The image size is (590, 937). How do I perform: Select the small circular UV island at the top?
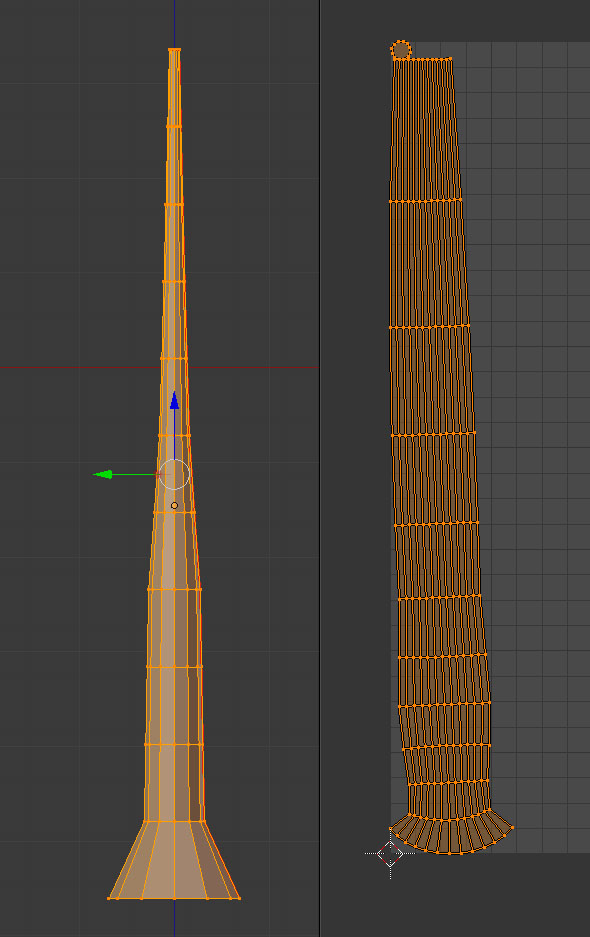point(401,50)
